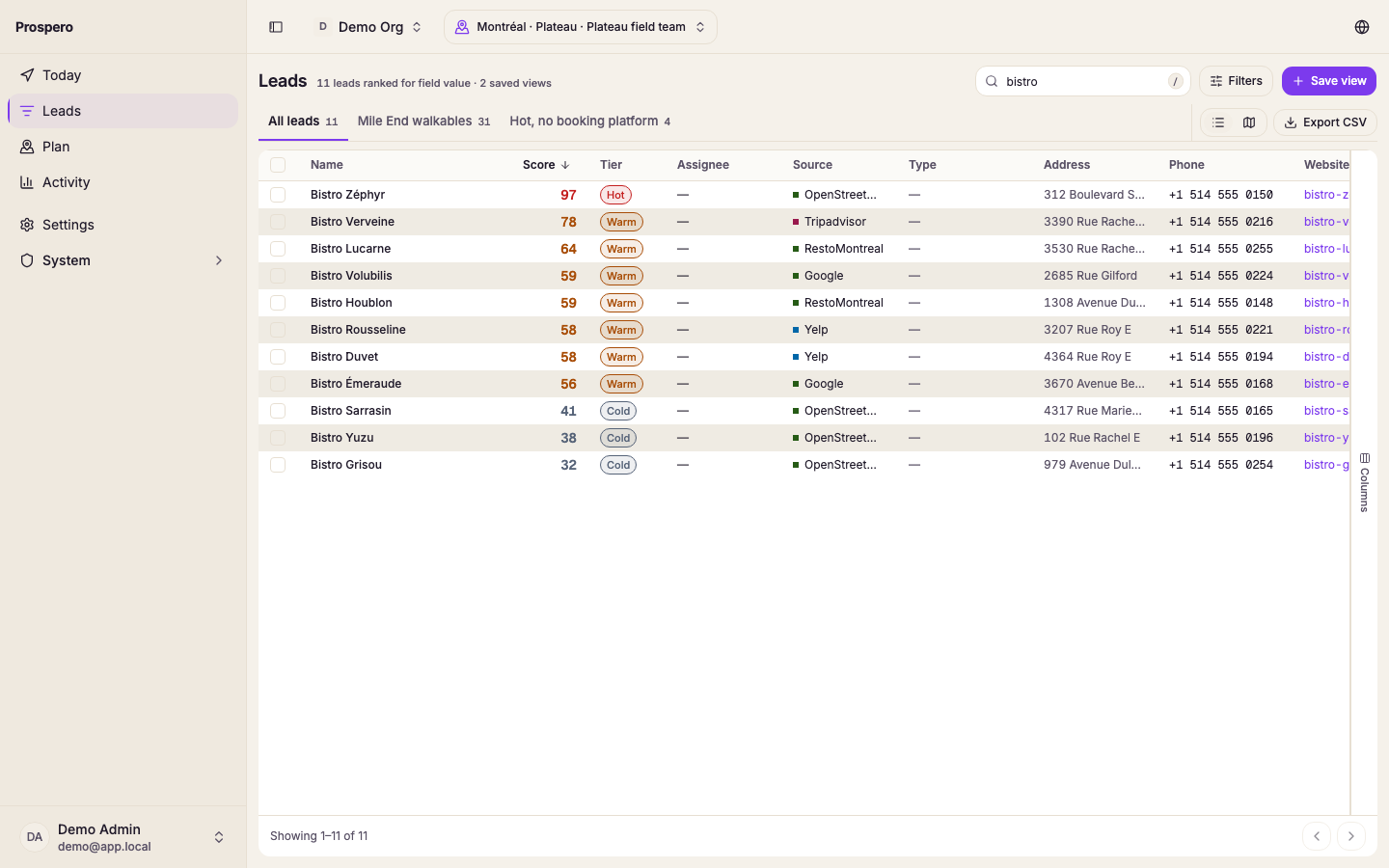The image size is (1389, 868).
Task: Open Activity in sidebar
Action: click(x=123, y=182)
